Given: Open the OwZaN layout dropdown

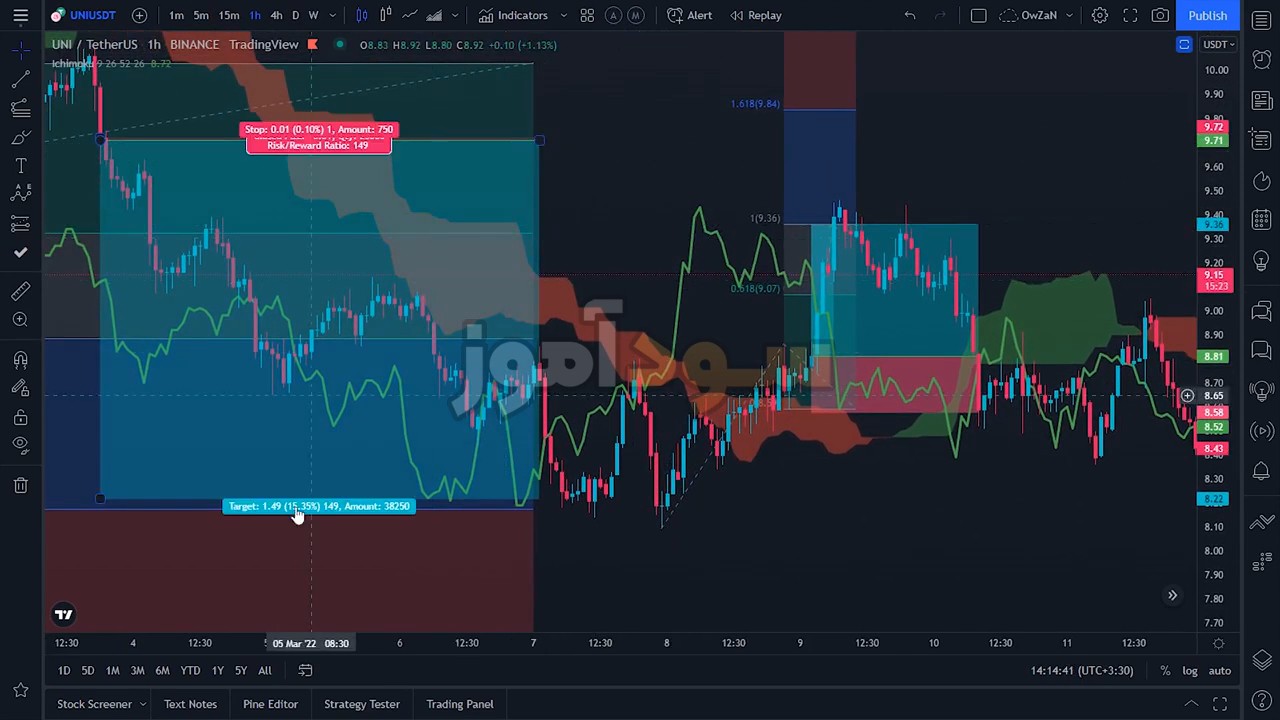Looking at the screenshot, I should pos(1038,15).
